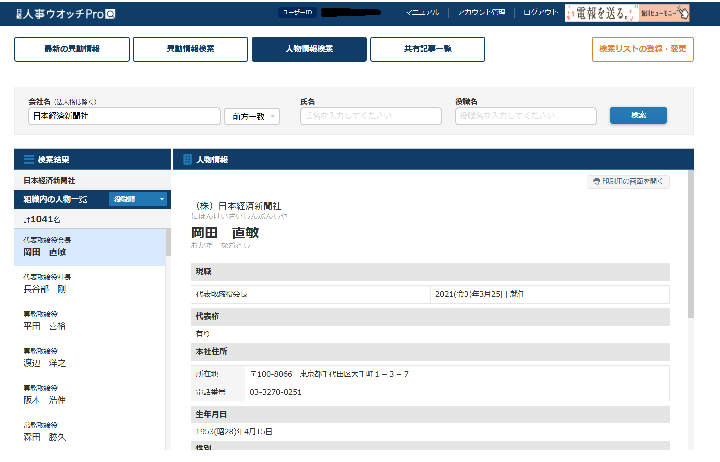Select 長谷部 剛 in the result list
Viewport: 720px width, 462px height.
point(90,284)
